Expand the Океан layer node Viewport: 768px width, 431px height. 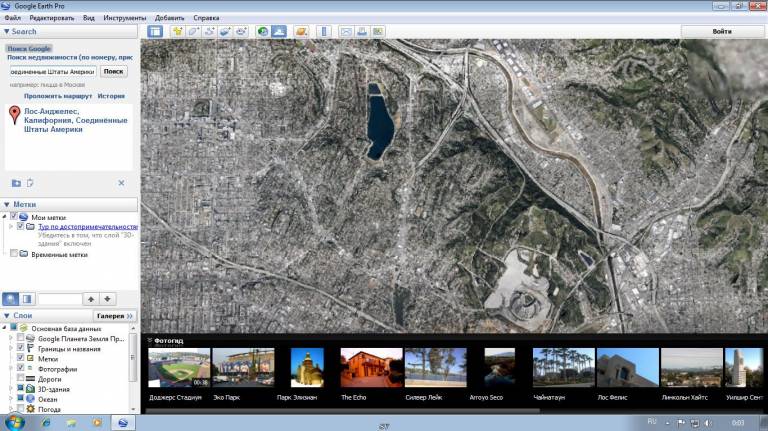pyautogui.click(x=11, y=399)
